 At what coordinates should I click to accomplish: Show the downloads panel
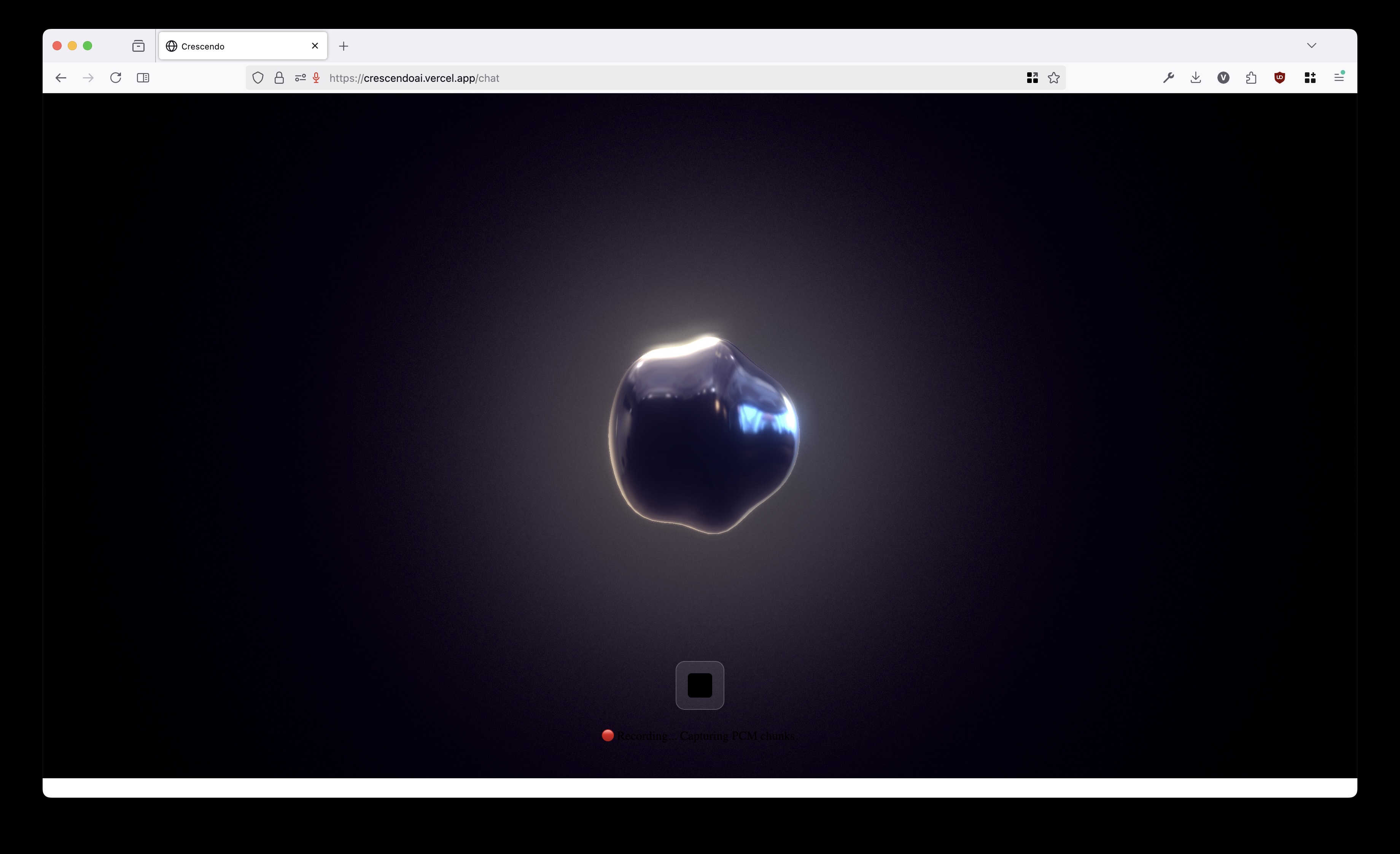click(x=1195, y=78)
